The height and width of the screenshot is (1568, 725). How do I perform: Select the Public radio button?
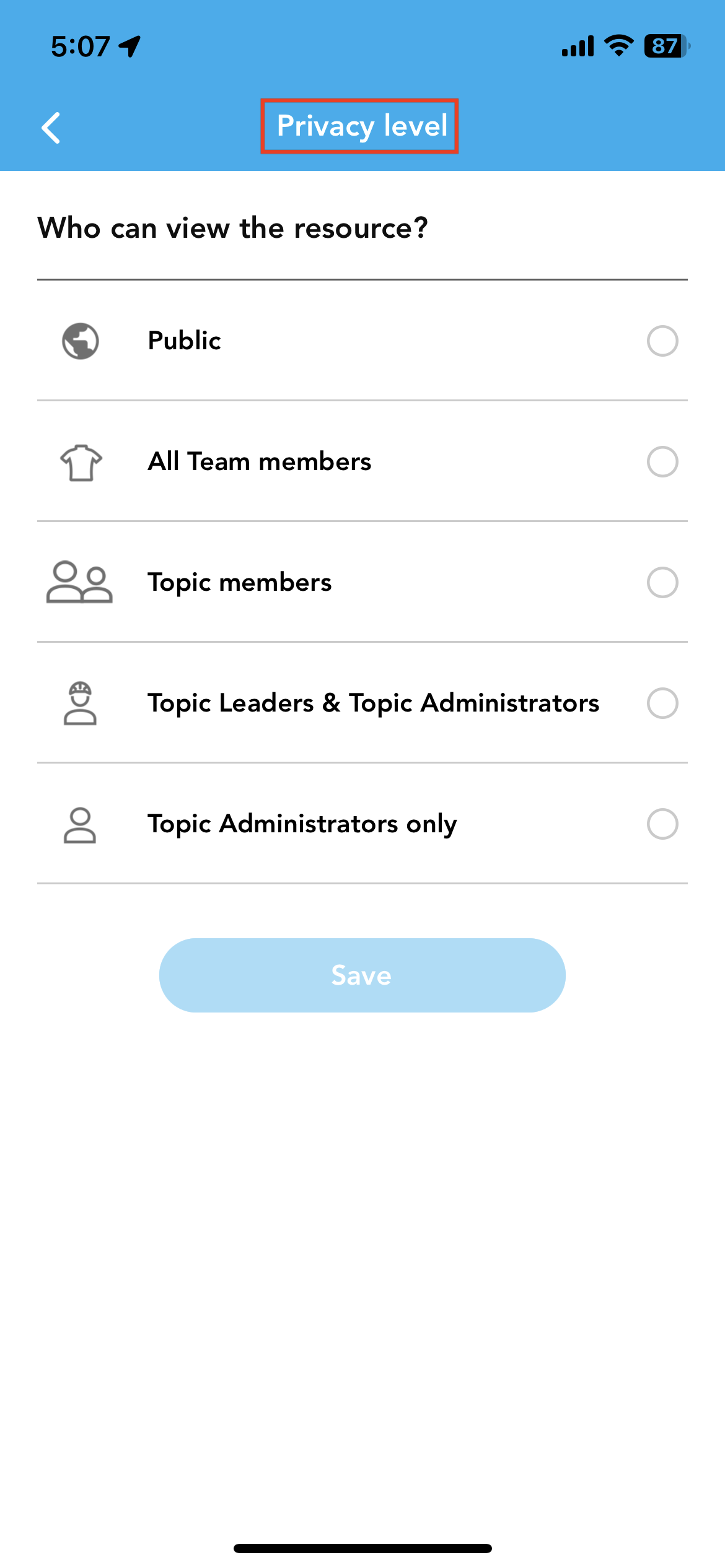coord(662,341)
